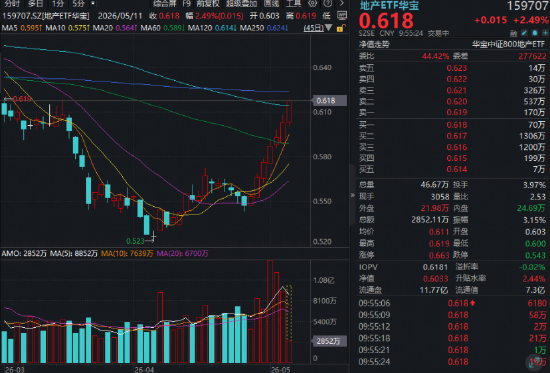Open the more periods dropdown after 5分

pyautogui.click(x=93, y=4)
